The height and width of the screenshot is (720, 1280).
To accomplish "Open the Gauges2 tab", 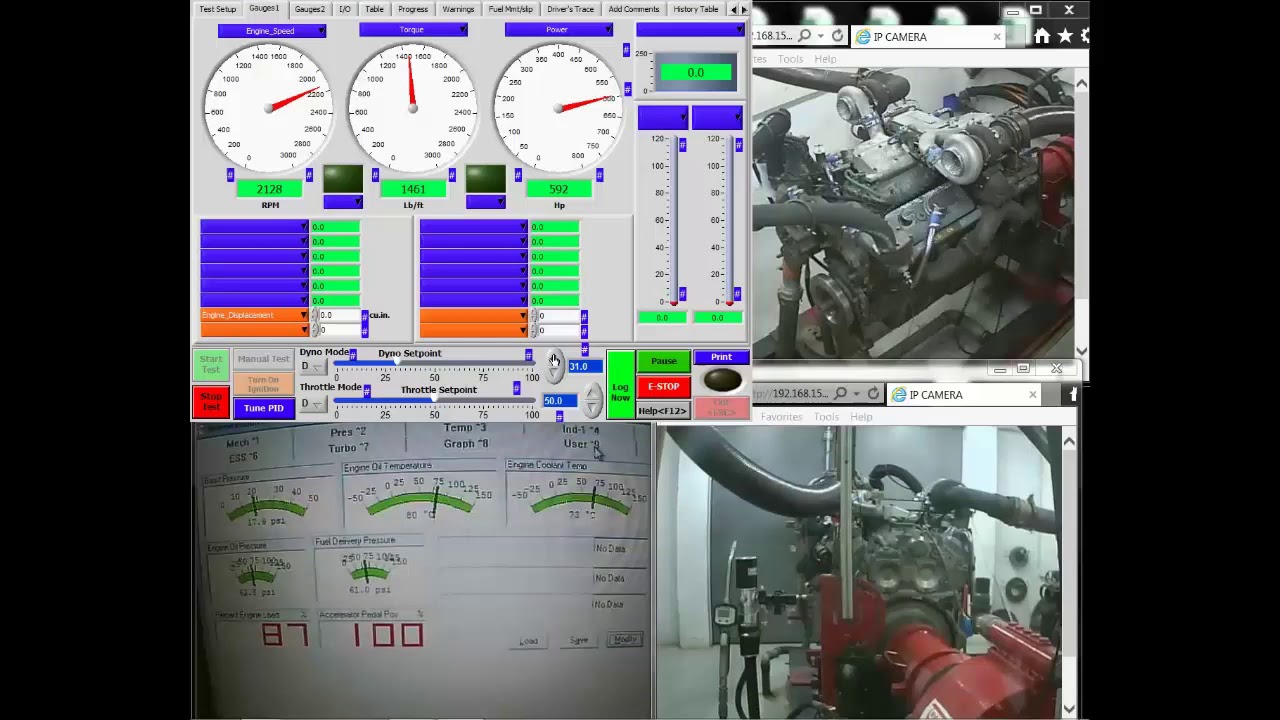I will (x=309, y=9).
